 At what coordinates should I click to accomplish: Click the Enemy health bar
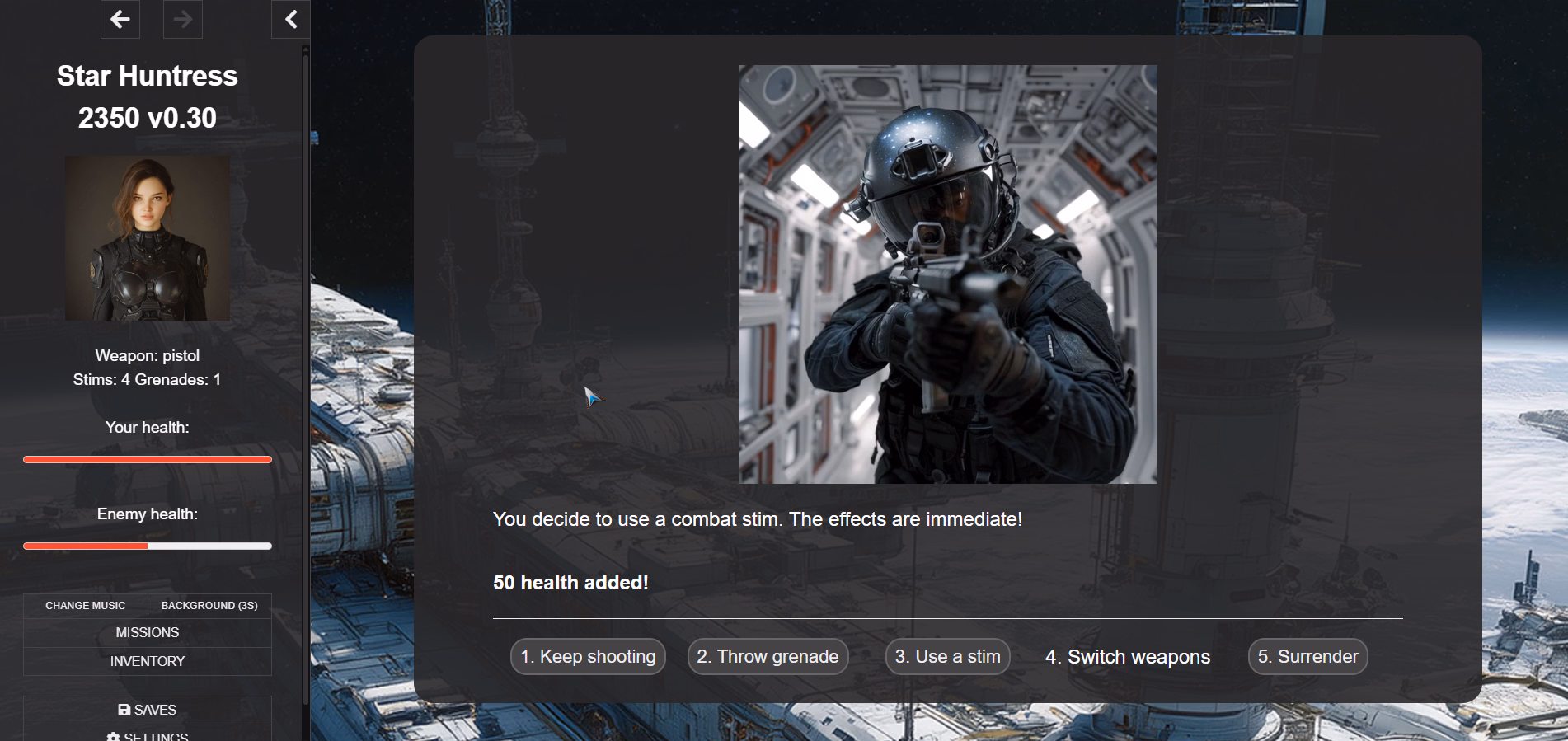(148, 546)
